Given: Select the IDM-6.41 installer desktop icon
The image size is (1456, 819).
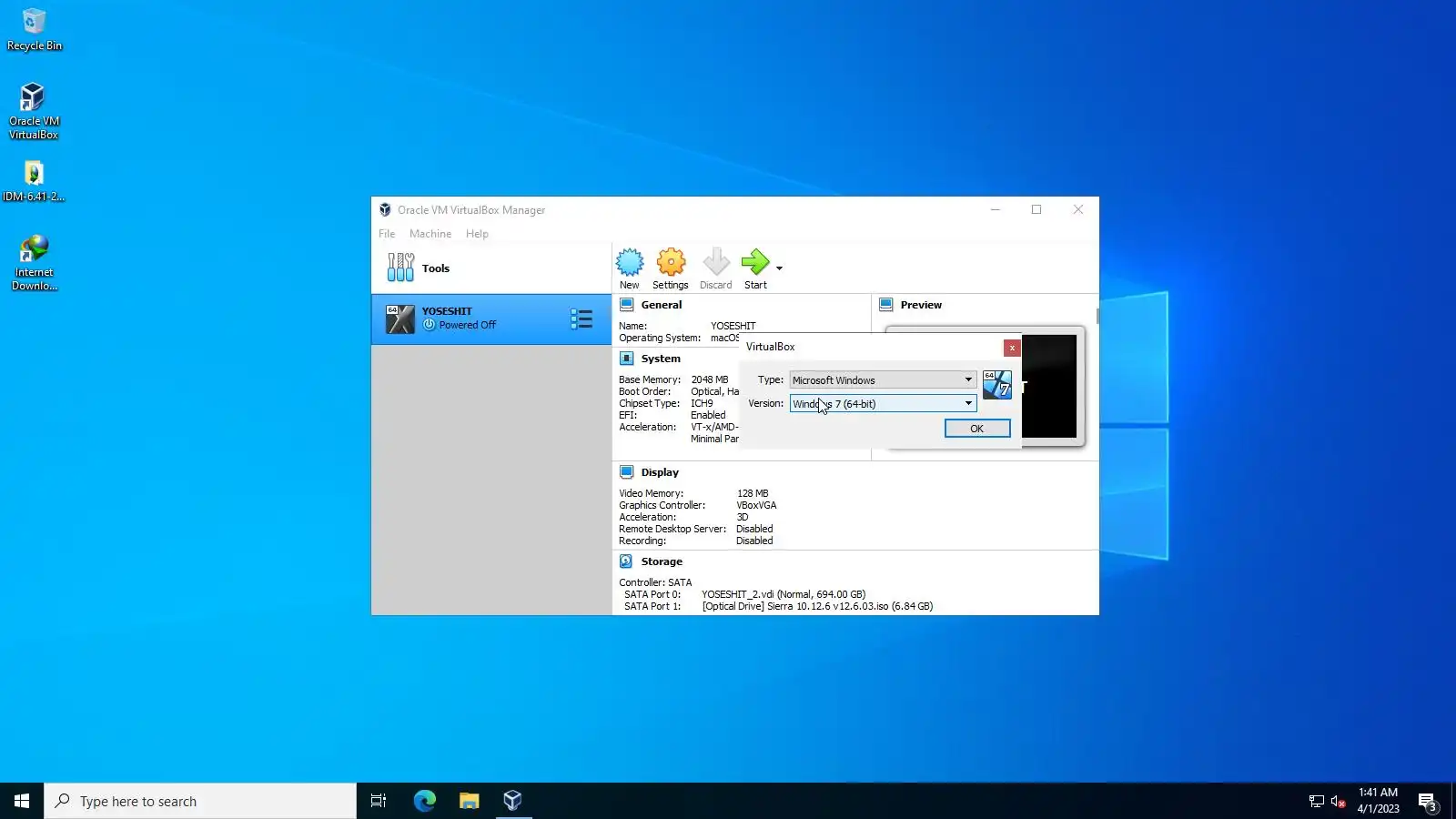Looking at the screenshot, I should [x=34, y=181].
